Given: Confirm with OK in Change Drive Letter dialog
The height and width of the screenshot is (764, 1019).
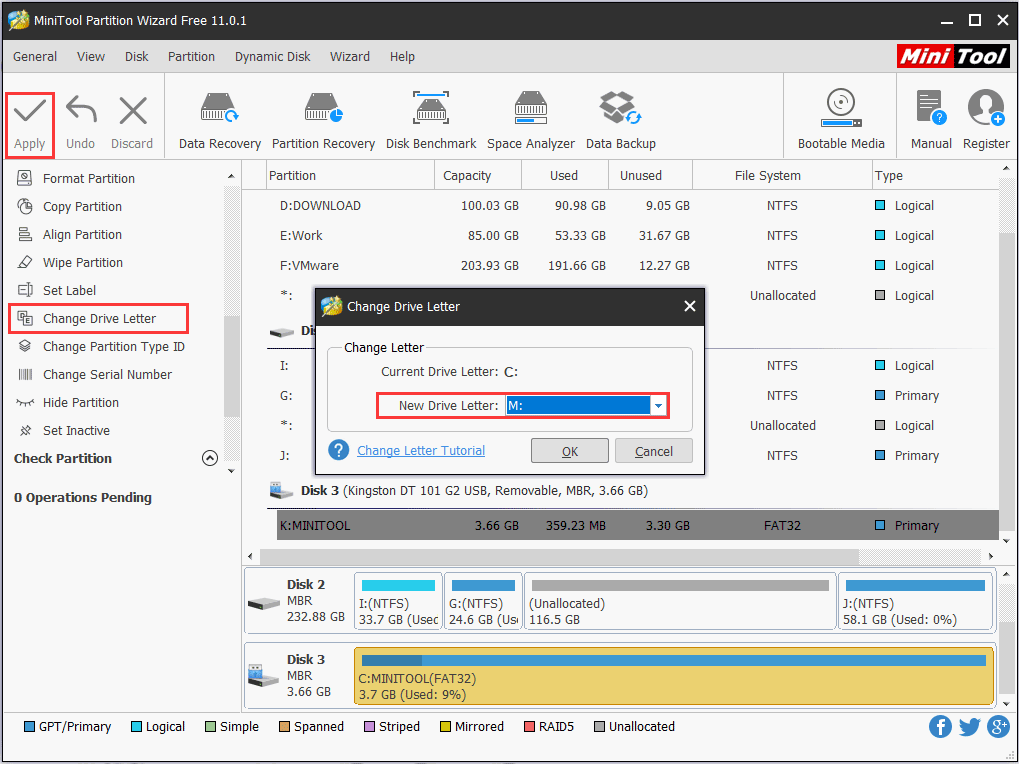Looking at the screenshot, I should coord(570,451).
